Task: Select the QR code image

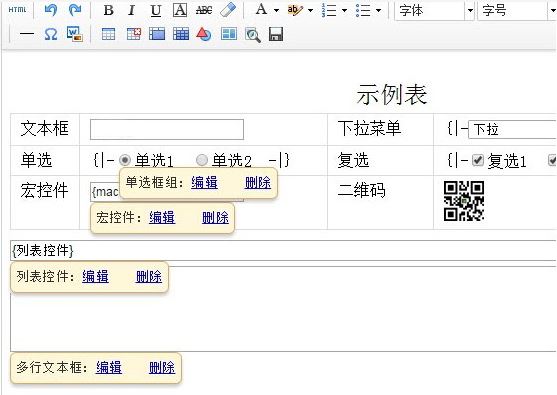Action: (x=464, y=201)
